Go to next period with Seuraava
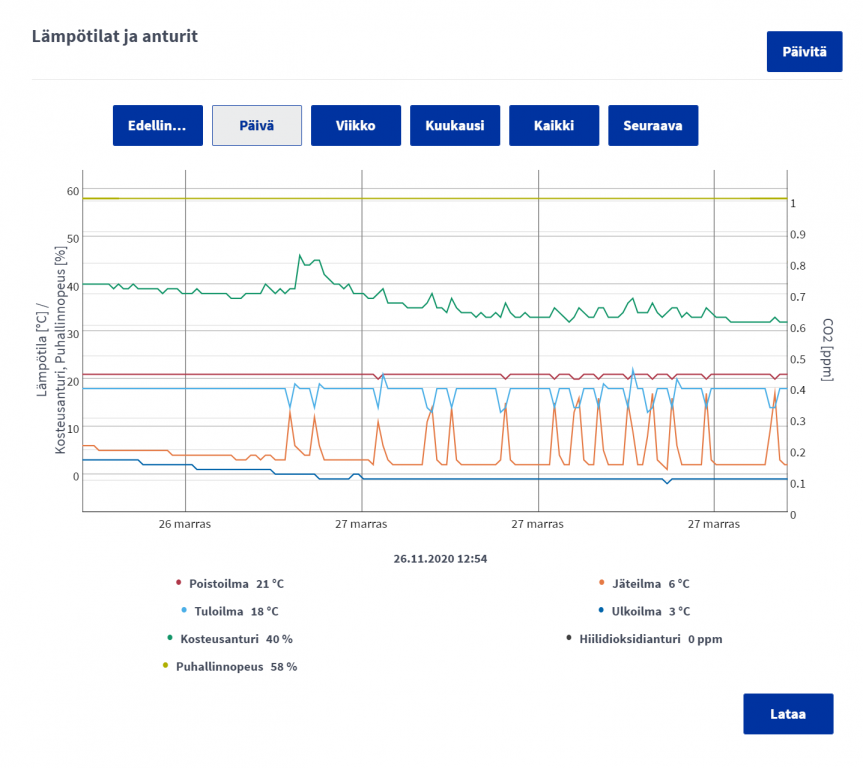The image size is (863, 768). point(653,126)
